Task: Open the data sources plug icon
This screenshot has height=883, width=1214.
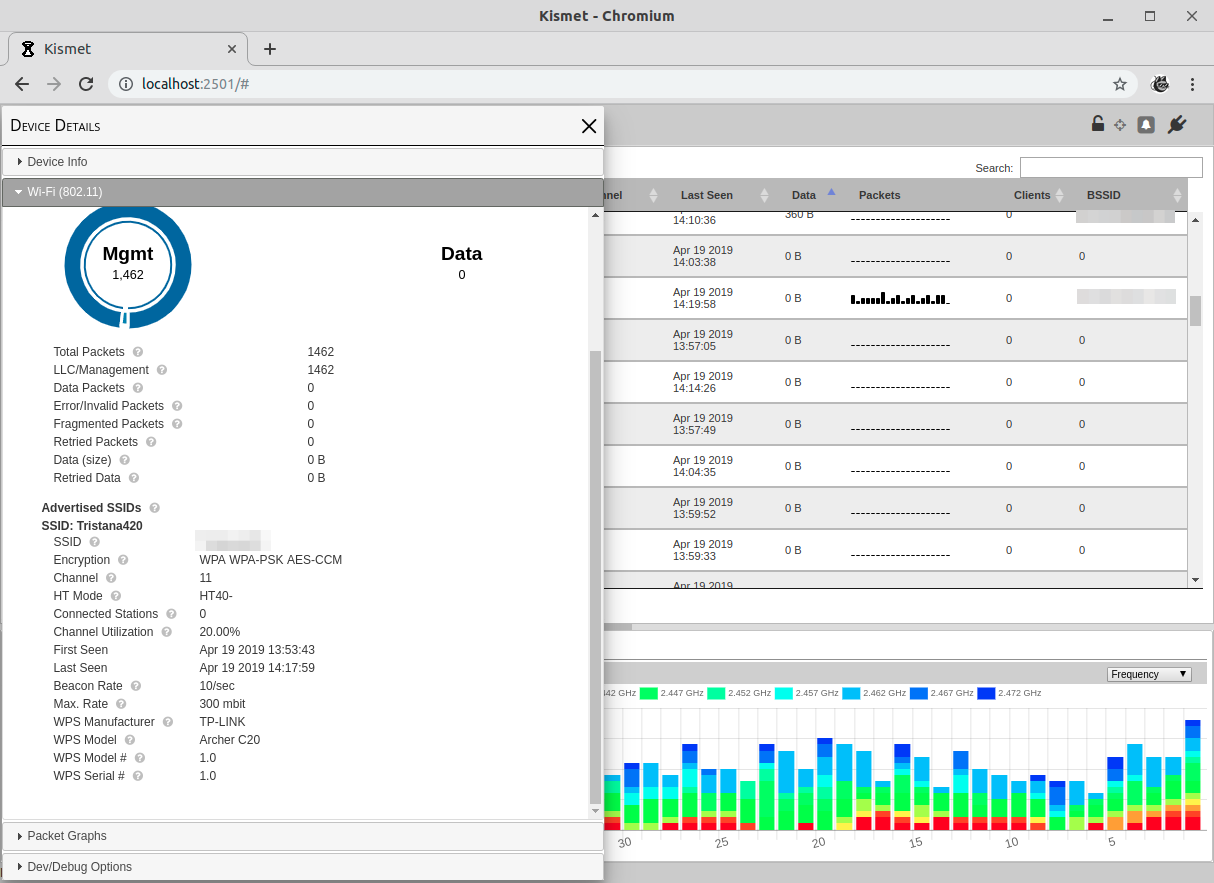Action: 1177,124
